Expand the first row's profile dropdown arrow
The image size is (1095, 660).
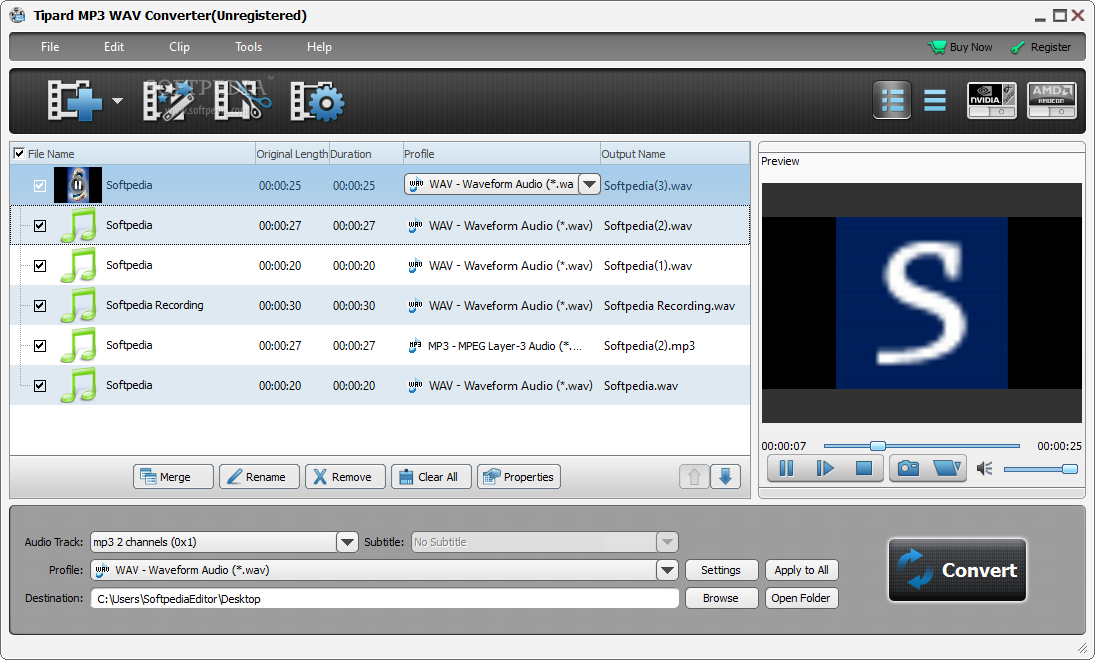[589, 184]
